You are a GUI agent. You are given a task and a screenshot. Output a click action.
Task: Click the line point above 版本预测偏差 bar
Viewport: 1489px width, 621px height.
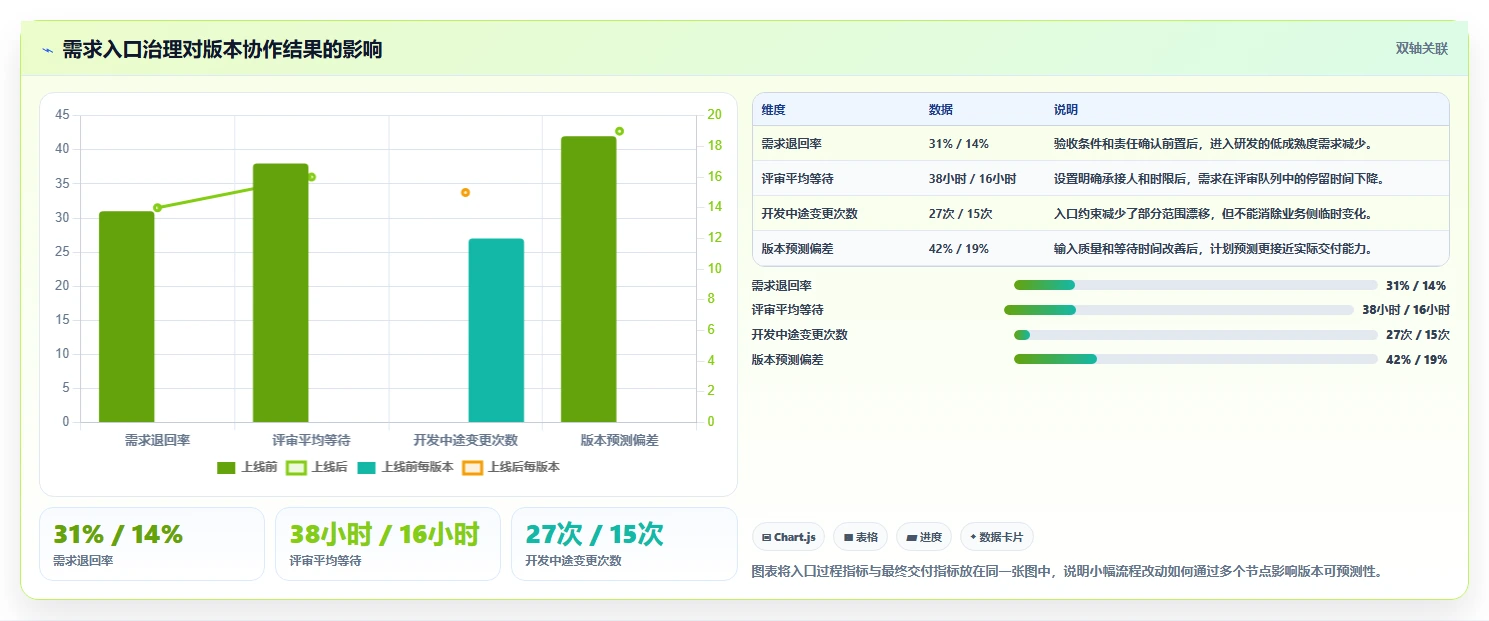619,131
